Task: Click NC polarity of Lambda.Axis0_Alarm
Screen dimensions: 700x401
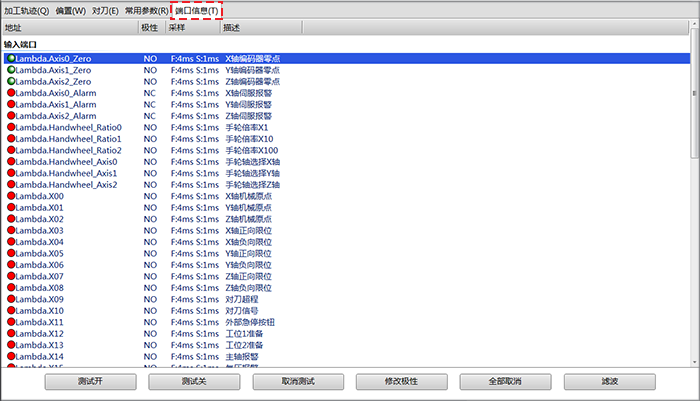Action: tap(150, 93)
